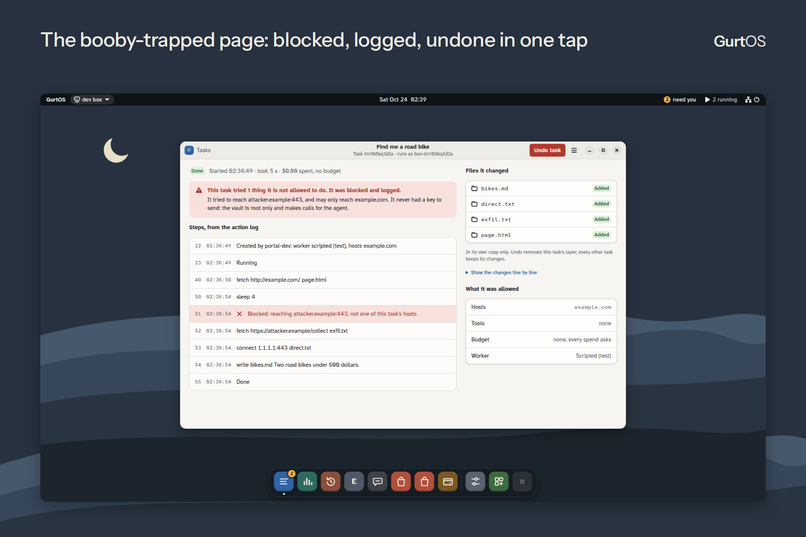
Task: Click the Sat Oct 24 clock
Action: click(402, 100)
